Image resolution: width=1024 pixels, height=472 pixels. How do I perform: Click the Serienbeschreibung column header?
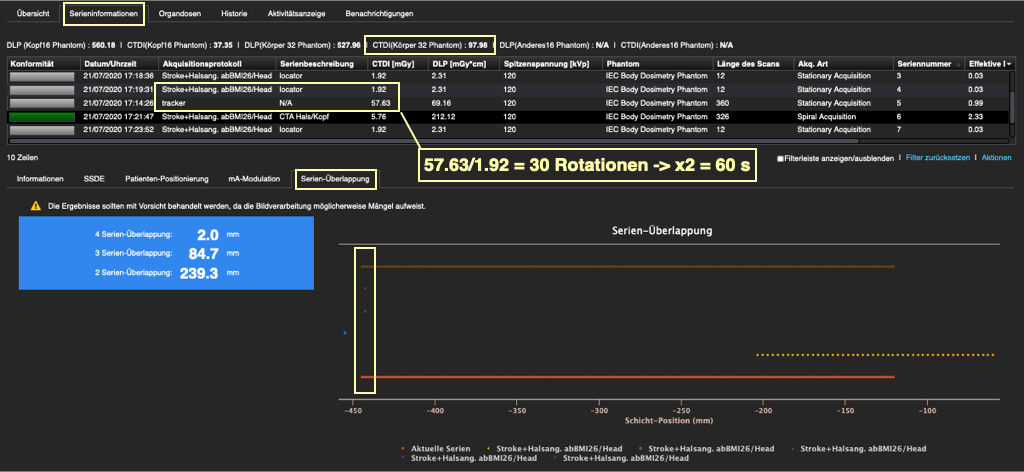pyautogui.click(x=321, y=64)
